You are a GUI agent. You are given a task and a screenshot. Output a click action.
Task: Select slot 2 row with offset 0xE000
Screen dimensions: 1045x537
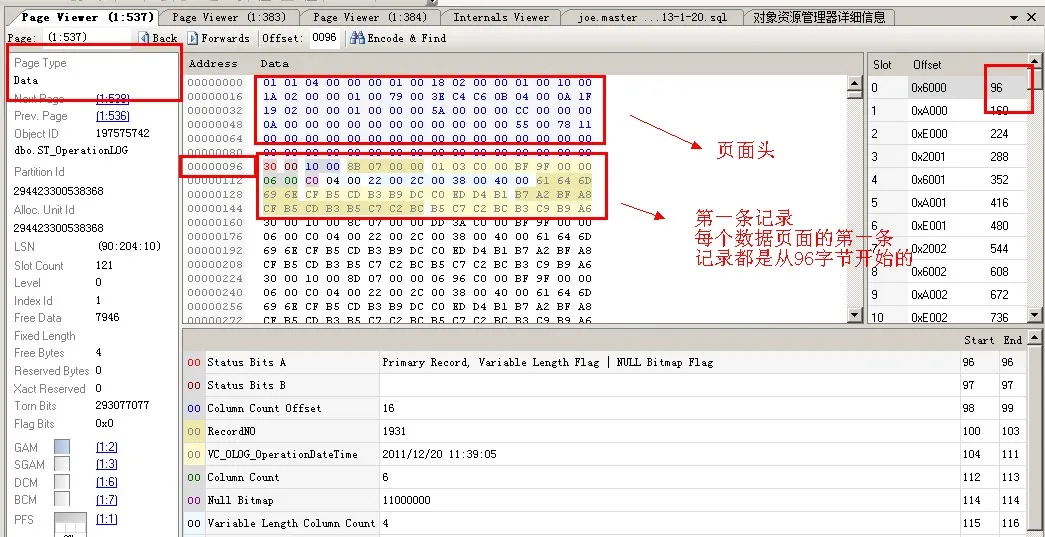pyautogui.click(x=947, y=133)
